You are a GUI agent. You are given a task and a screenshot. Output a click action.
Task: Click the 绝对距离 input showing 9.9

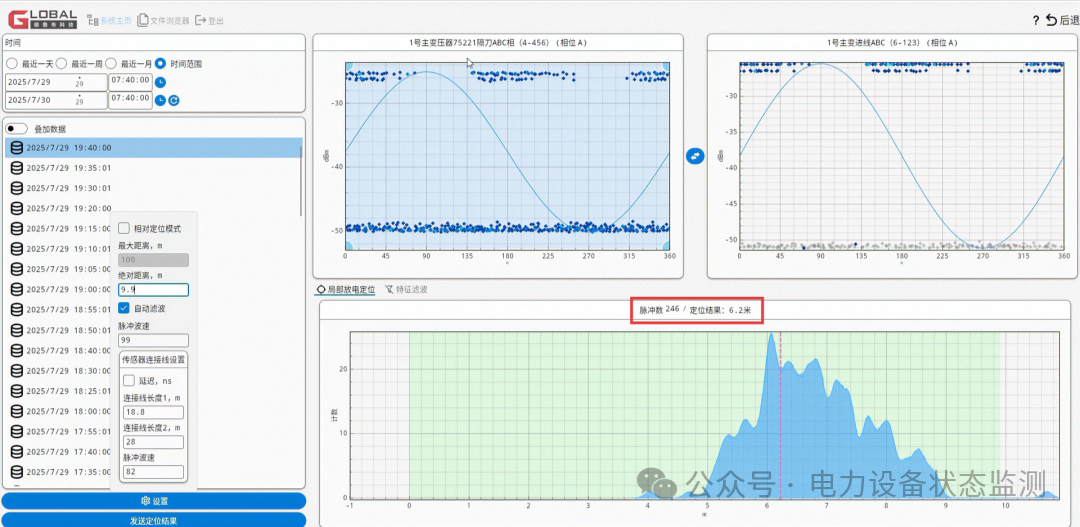coord(154,290)
